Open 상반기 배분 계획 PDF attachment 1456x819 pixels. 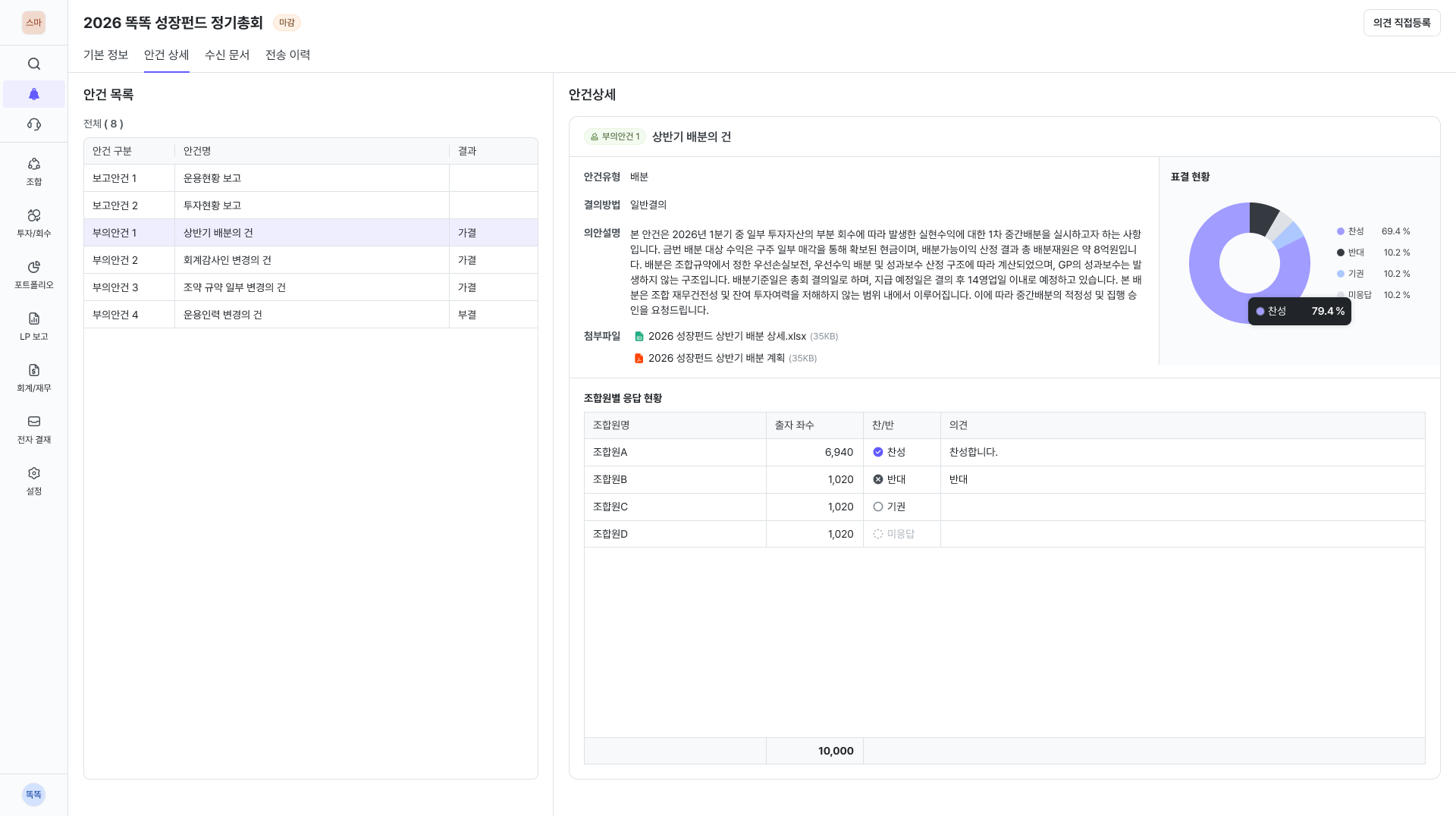[715, 358]
